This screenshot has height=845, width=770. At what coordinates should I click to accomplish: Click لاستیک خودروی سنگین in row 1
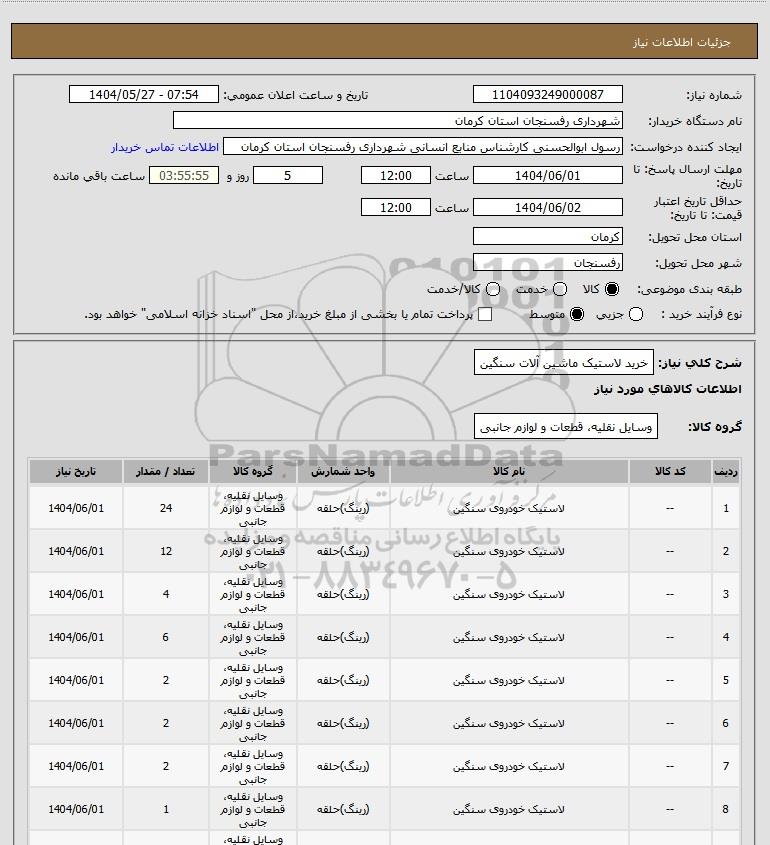coord(509,508)
